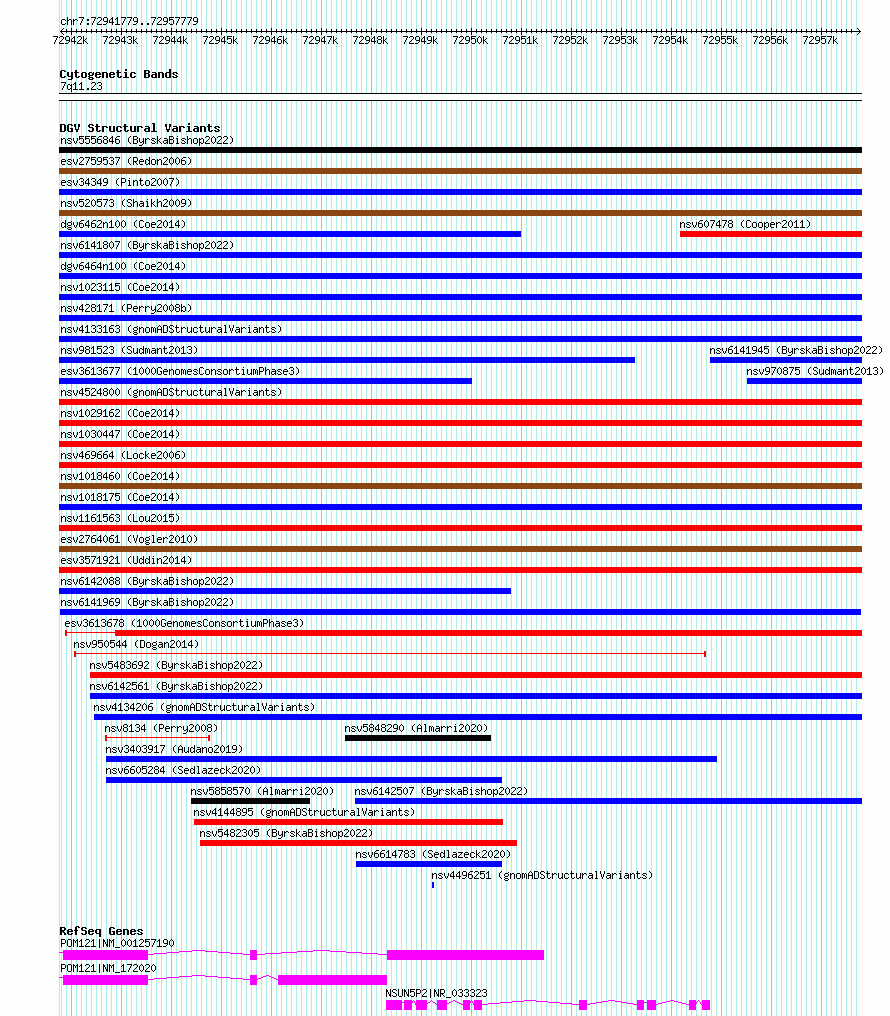Screen dimensions: 890x1016
Task: Click the thin red nsv8134 variant line
Action: pyautogui.click(x=157, y=738)
